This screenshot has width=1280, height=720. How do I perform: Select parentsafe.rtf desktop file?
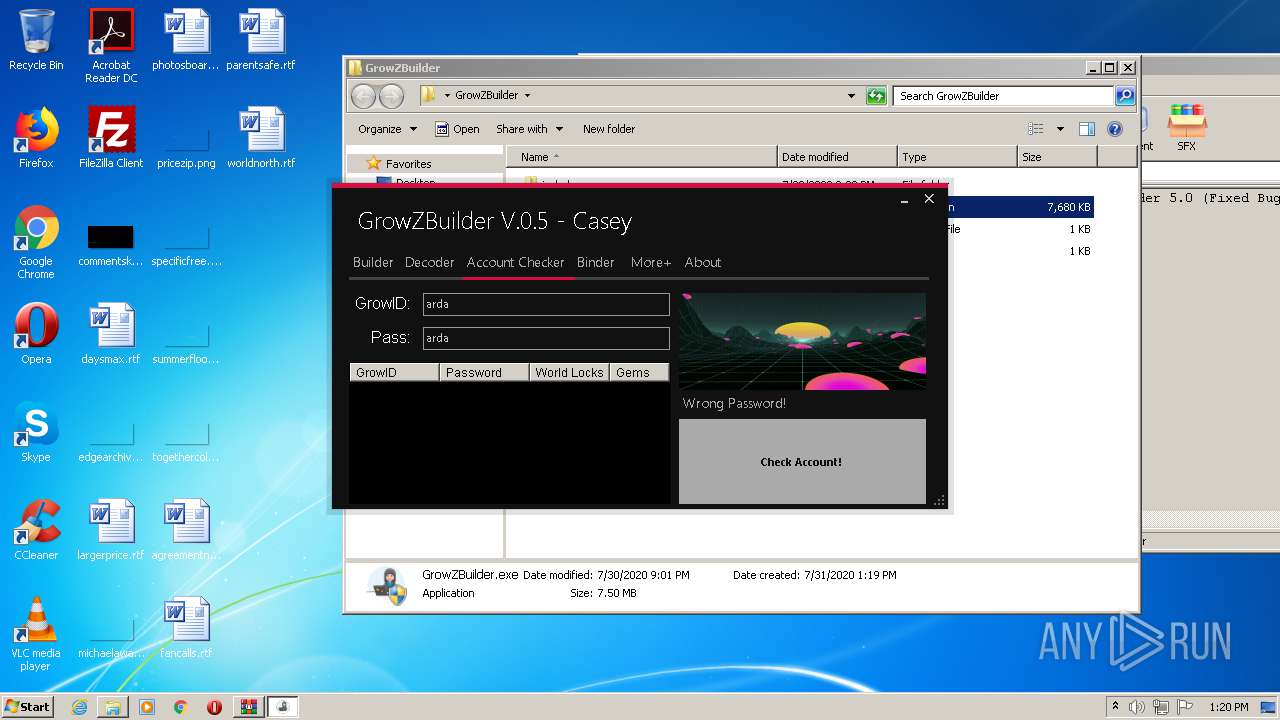[x=261, y=40]
